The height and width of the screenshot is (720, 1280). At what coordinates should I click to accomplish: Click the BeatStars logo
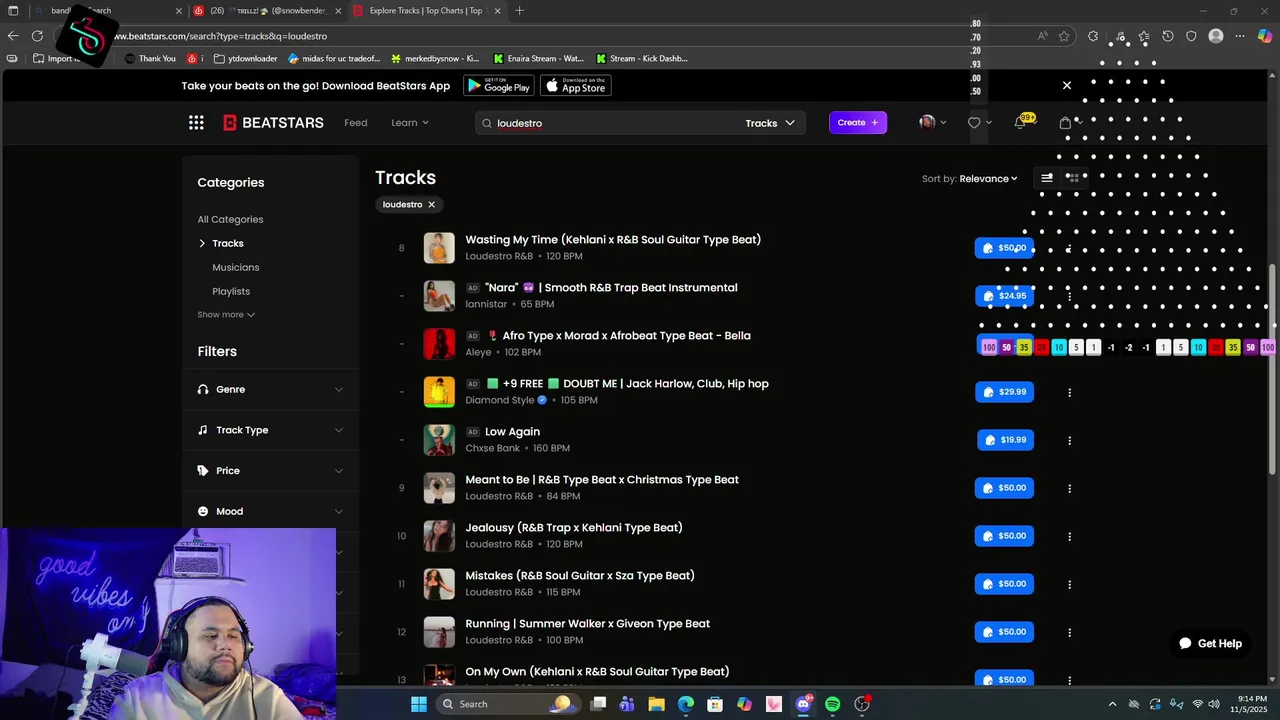(273, 123)
